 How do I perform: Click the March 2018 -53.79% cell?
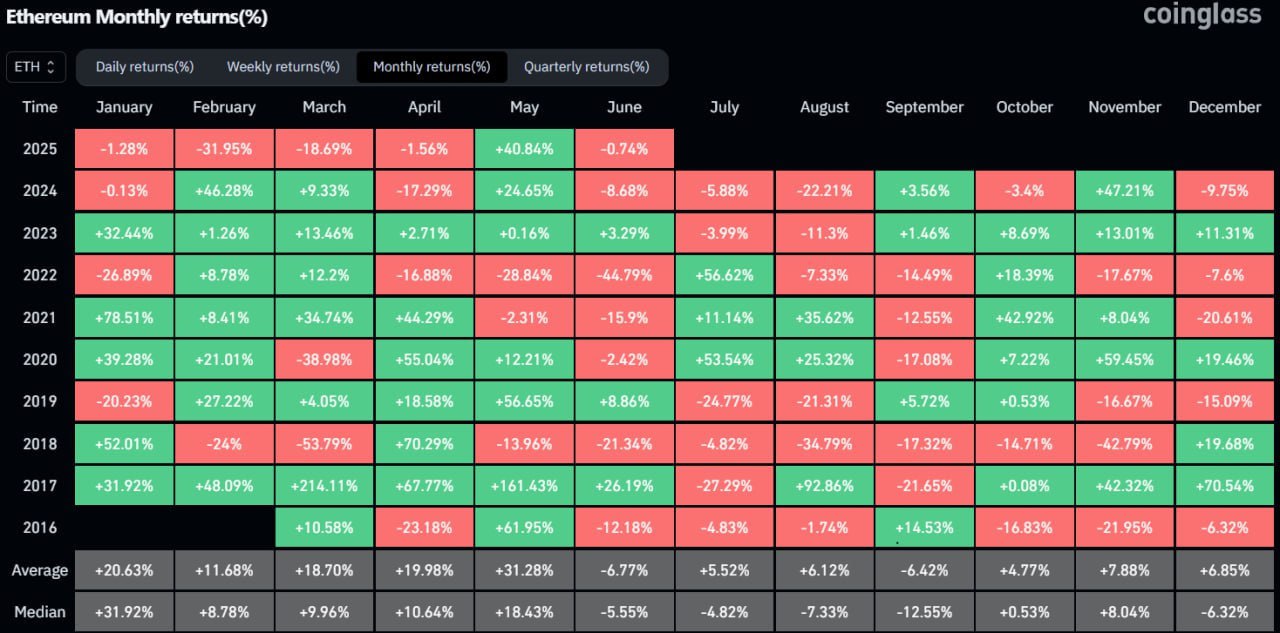click(324, 444)
